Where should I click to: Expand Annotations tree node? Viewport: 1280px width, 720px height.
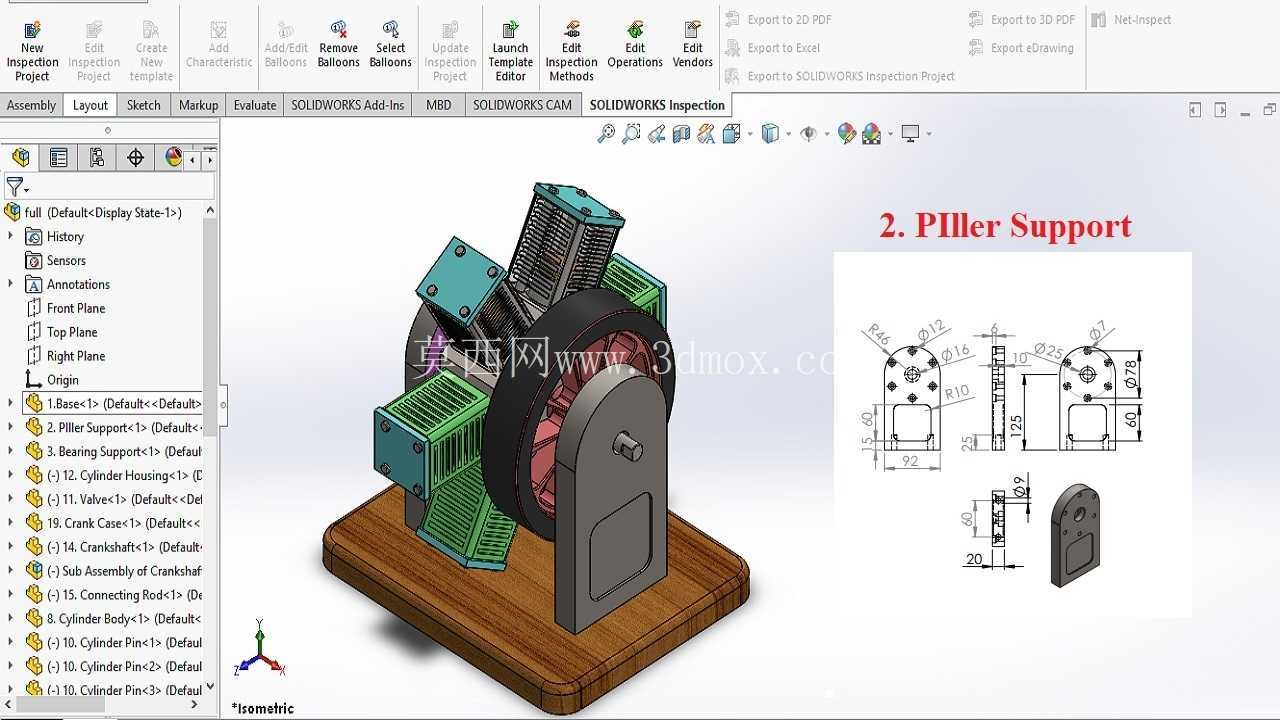[x=11, y=284]
